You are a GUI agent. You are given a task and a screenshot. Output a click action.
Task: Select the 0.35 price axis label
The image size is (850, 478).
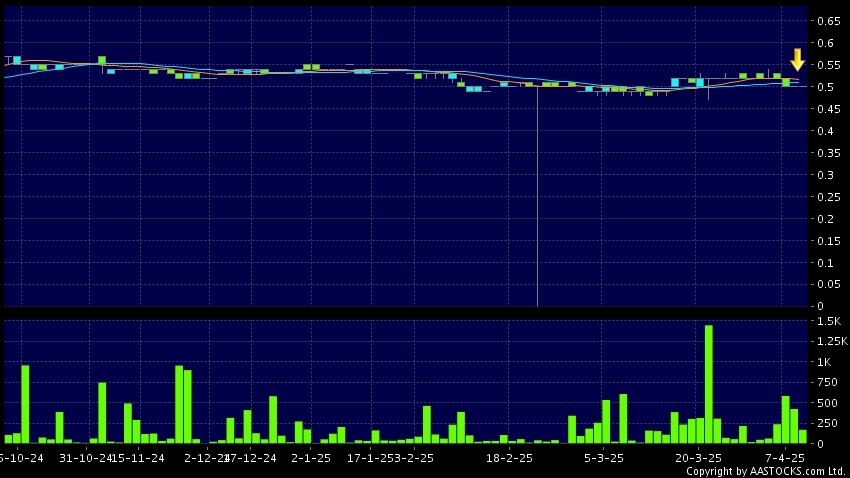point(829,153)
